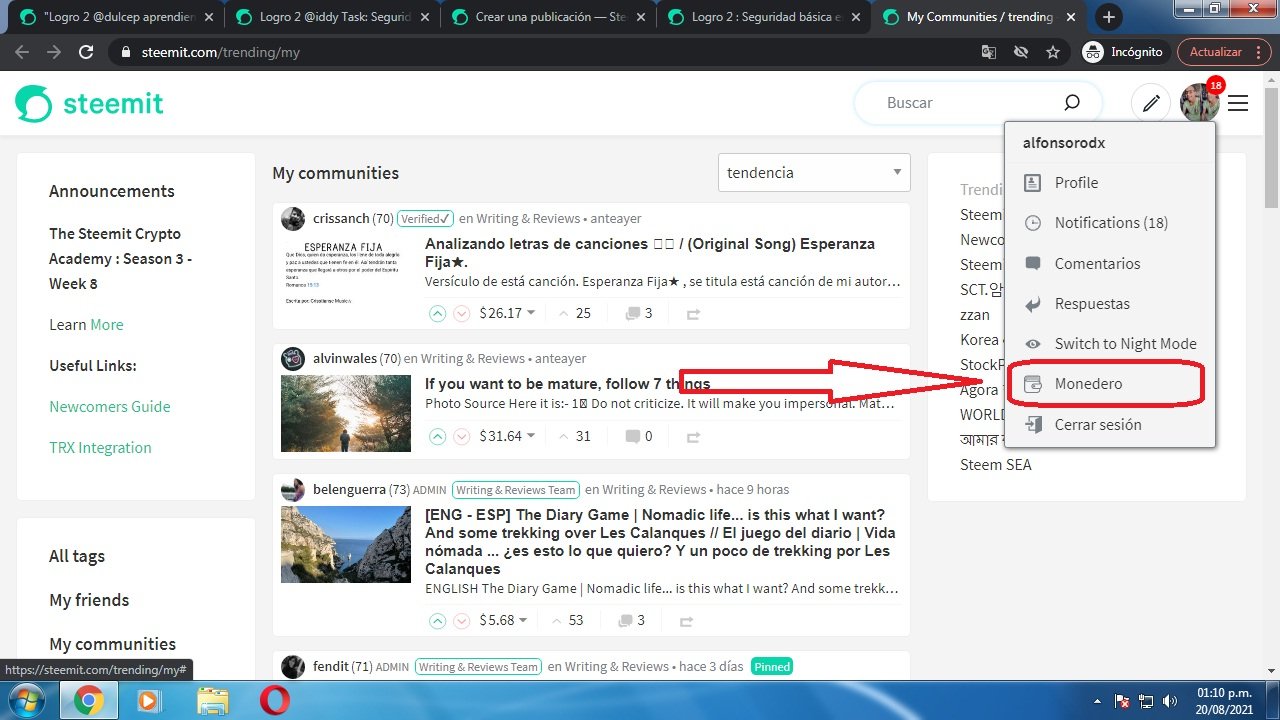
Task: Go back with the browser arrow
Action: (x=23, y=52)
